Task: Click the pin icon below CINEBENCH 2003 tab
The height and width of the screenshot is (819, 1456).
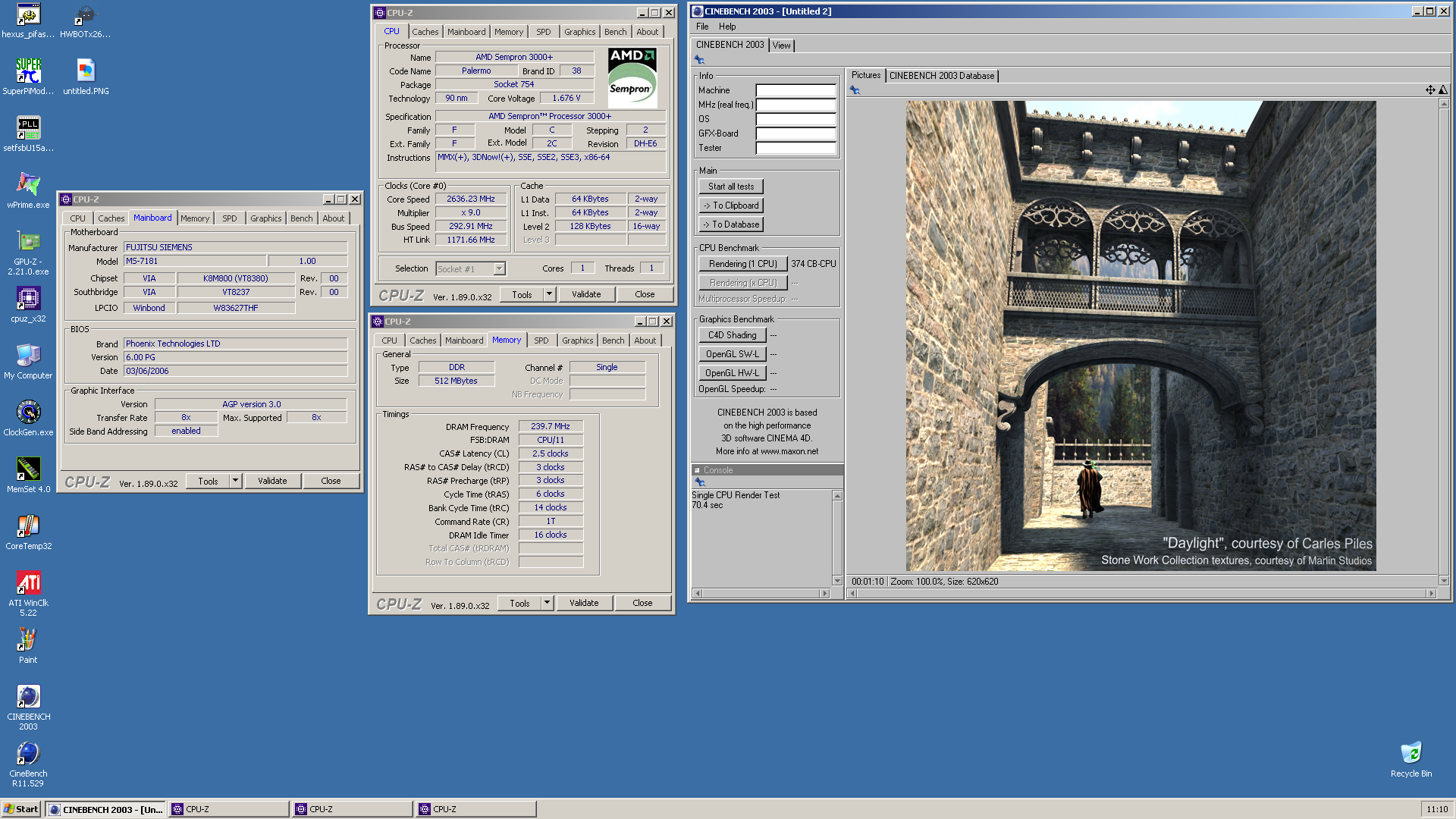Action: [x=699, y=60]
